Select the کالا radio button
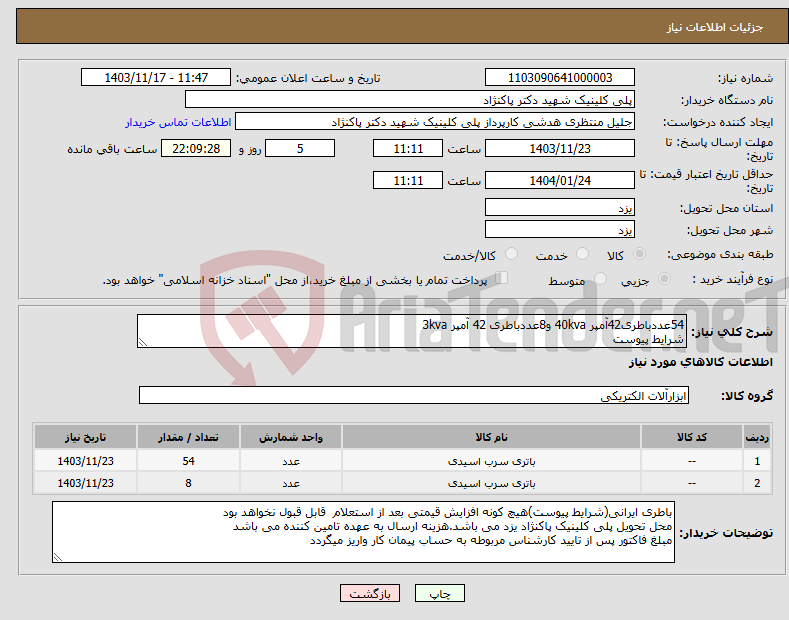The width and height of the screenshot is (789, 620). pos(639,254)
